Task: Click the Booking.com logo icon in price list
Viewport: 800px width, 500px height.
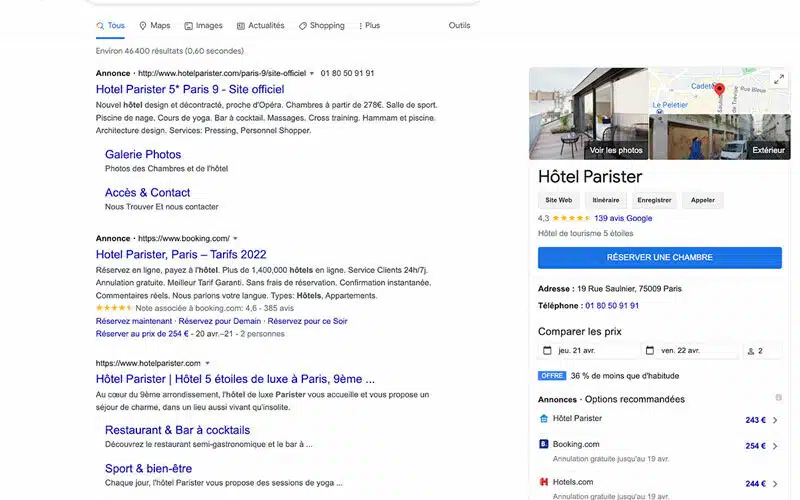Action: click(x=544, y=444)
